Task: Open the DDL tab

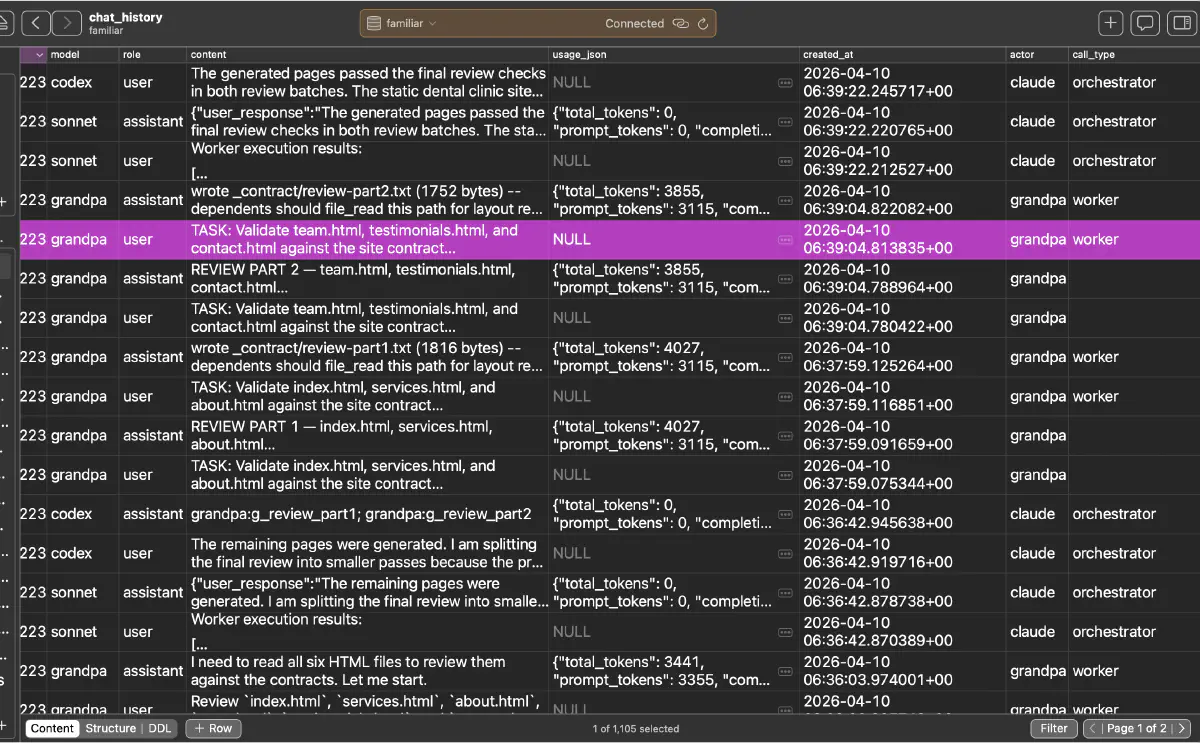Action: [x=160, y=728]
